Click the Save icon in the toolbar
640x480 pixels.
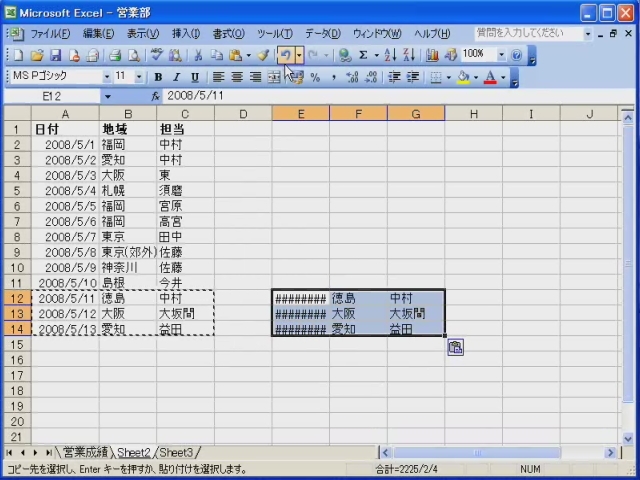pos(56,56)
